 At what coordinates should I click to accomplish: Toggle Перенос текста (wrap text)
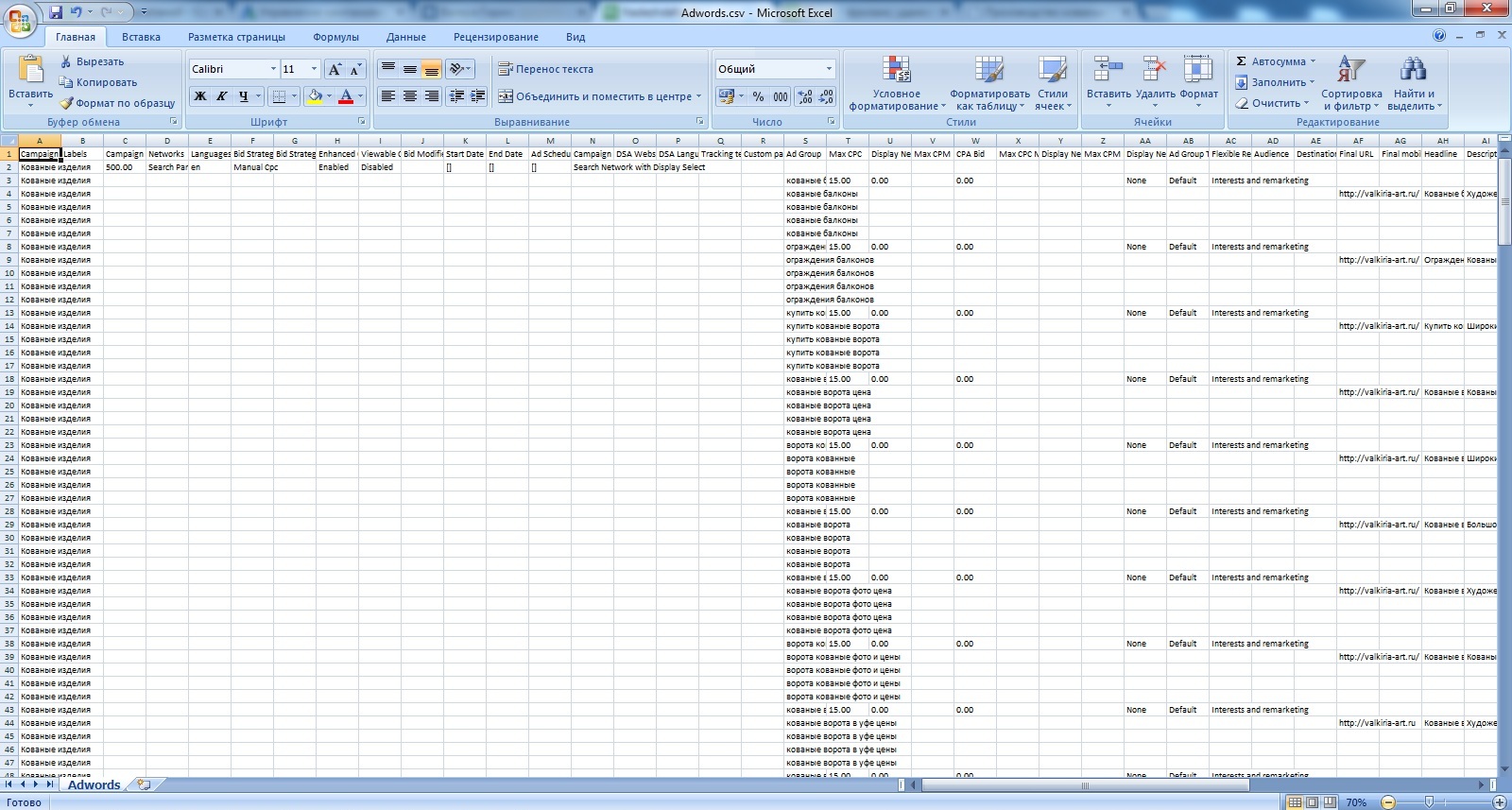(545, 69)
